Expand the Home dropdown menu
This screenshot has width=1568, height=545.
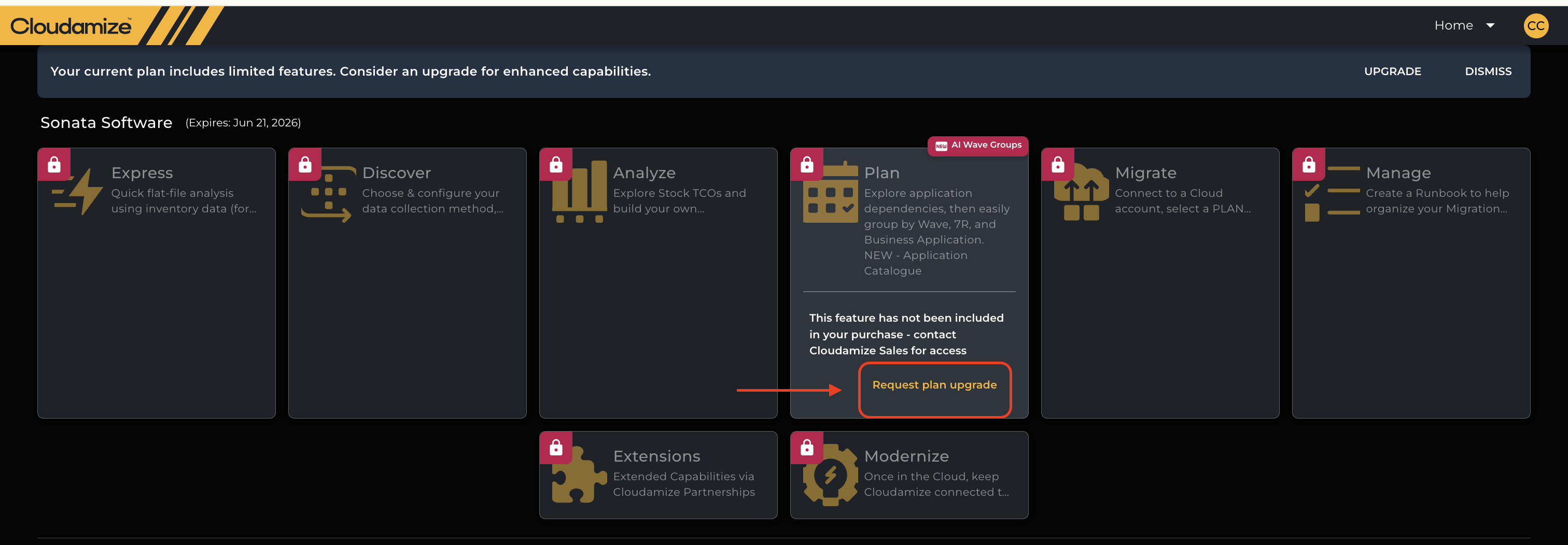click(x=1464, y=25)
